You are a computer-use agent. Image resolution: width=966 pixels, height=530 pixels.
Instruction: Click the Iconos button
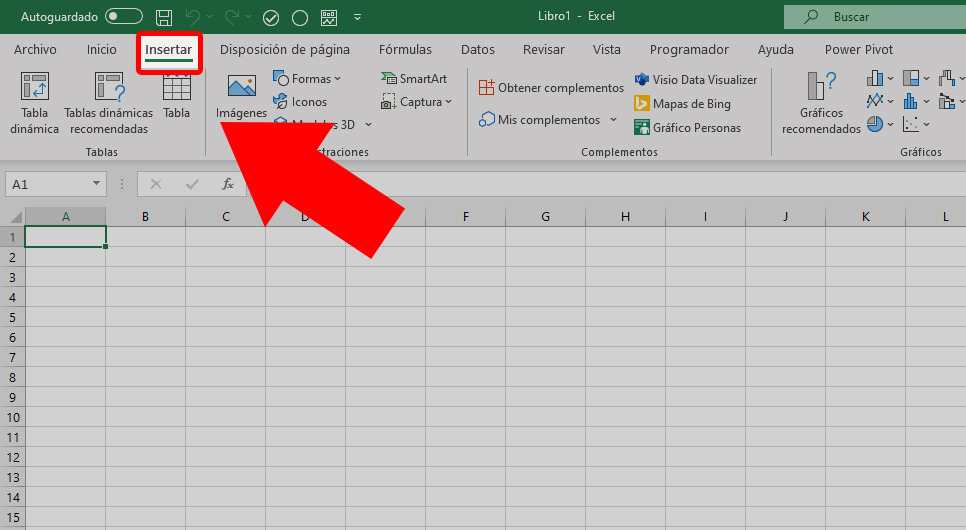click(x=301, y=102)
